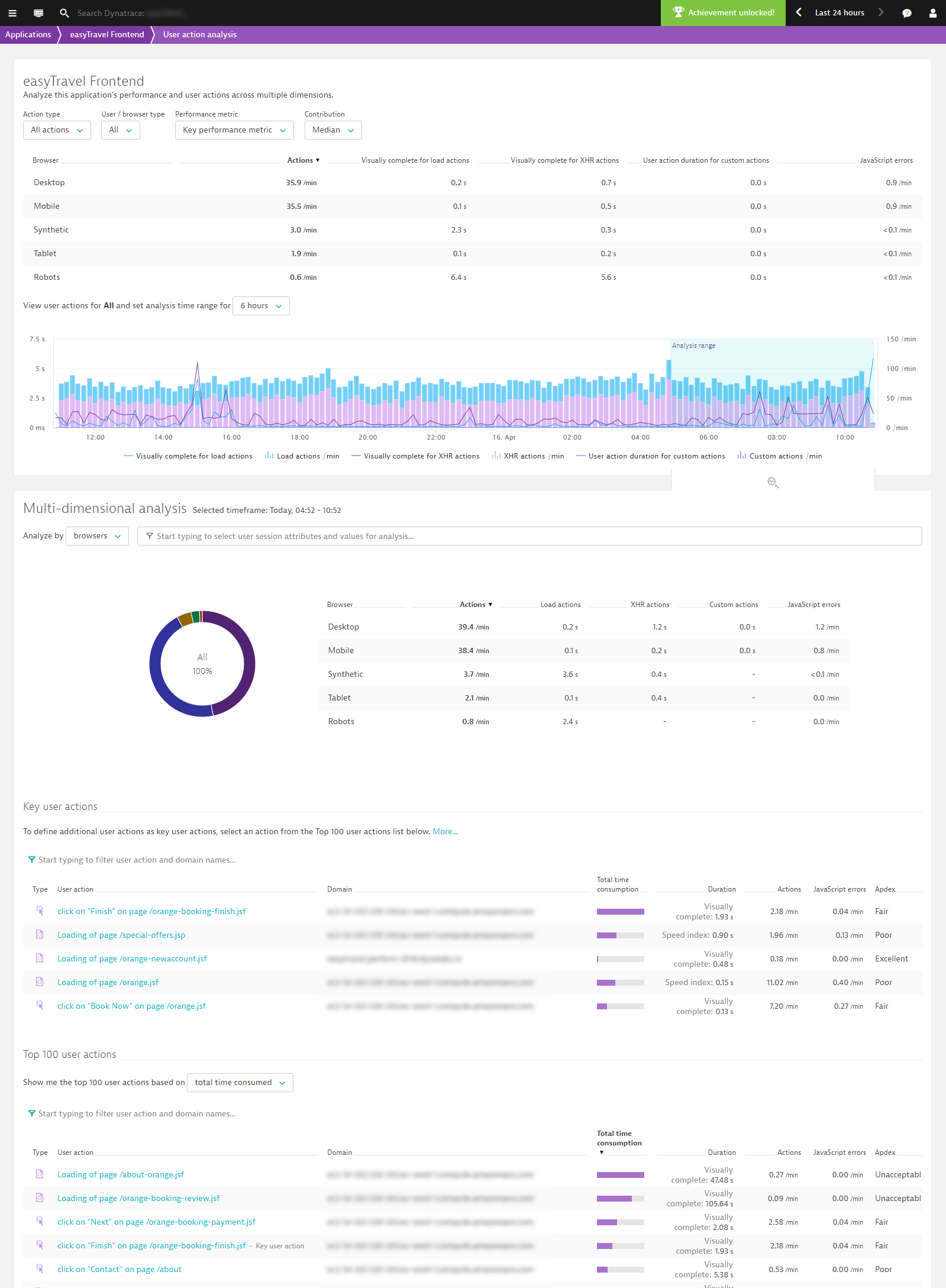Screen dimensions: 946x1288
Task: Click click-type icon for Contact row
Action: tap(40, 1268)
